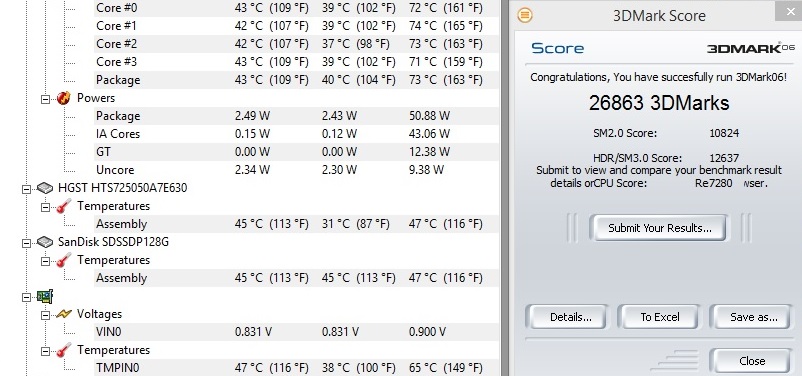
Task: Select the Core #0 row
Action: [296, 8]
